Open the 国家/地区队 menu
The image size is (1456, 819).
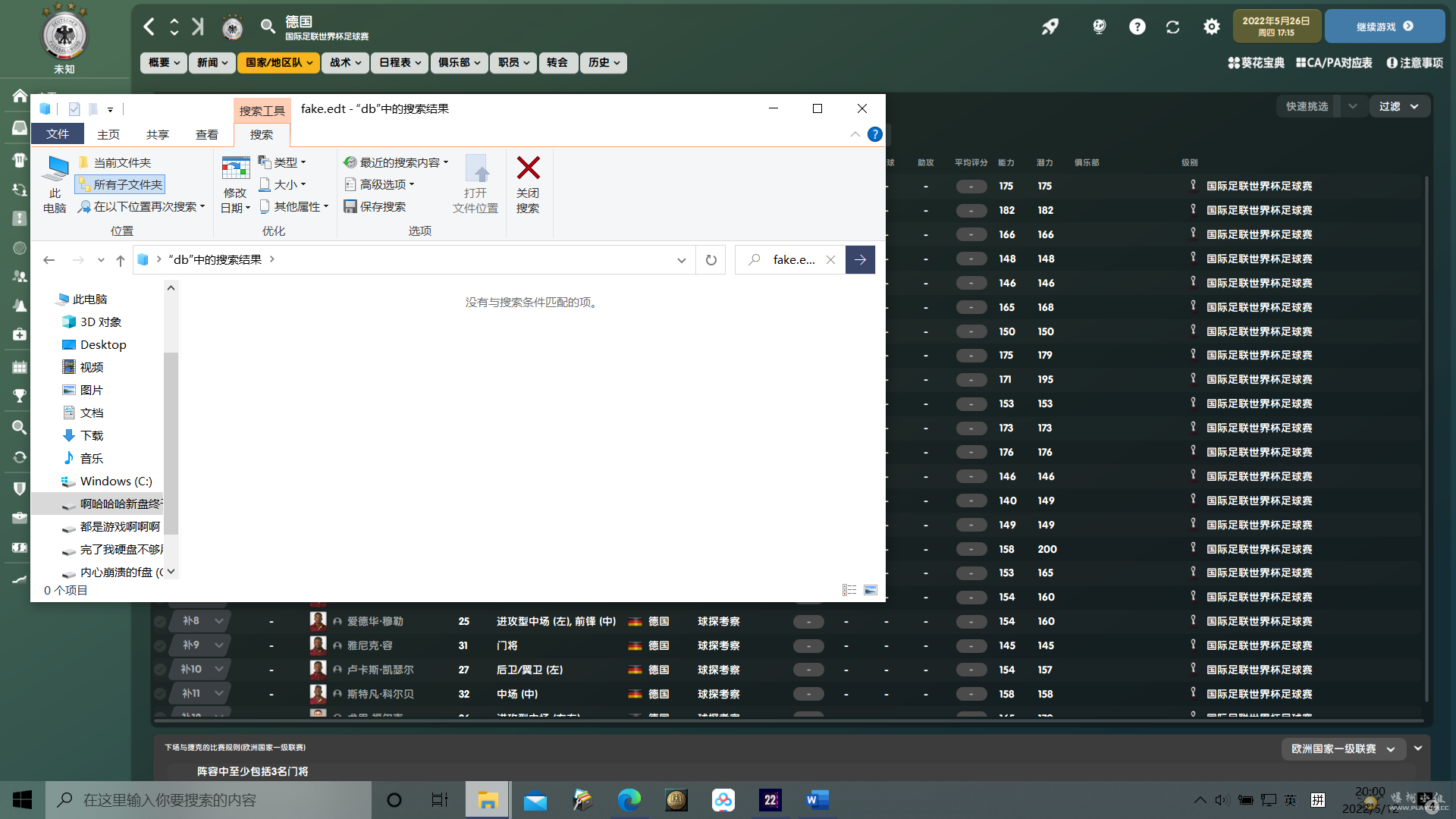(x=278, y=63)
